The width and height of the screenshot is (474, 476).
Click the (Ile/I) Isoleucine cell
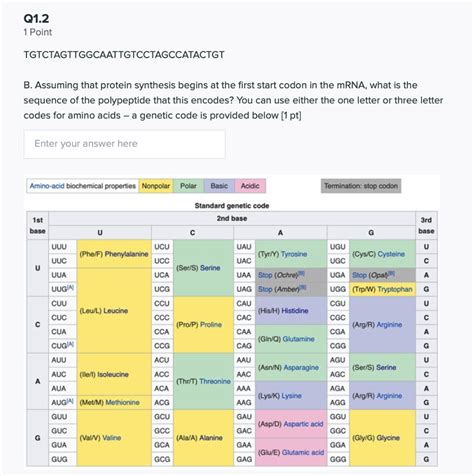[x=114, y=374]
